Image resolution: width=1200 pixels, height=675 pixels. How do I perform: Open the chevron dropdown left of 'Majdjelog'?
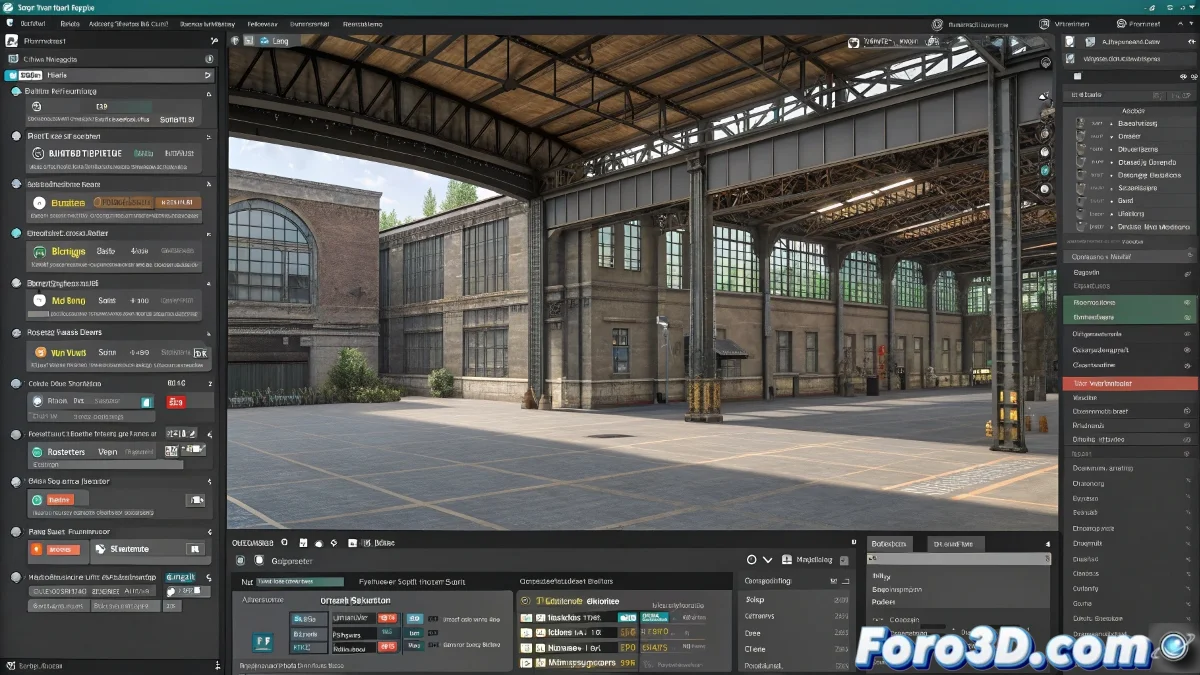tap(768, 560)
